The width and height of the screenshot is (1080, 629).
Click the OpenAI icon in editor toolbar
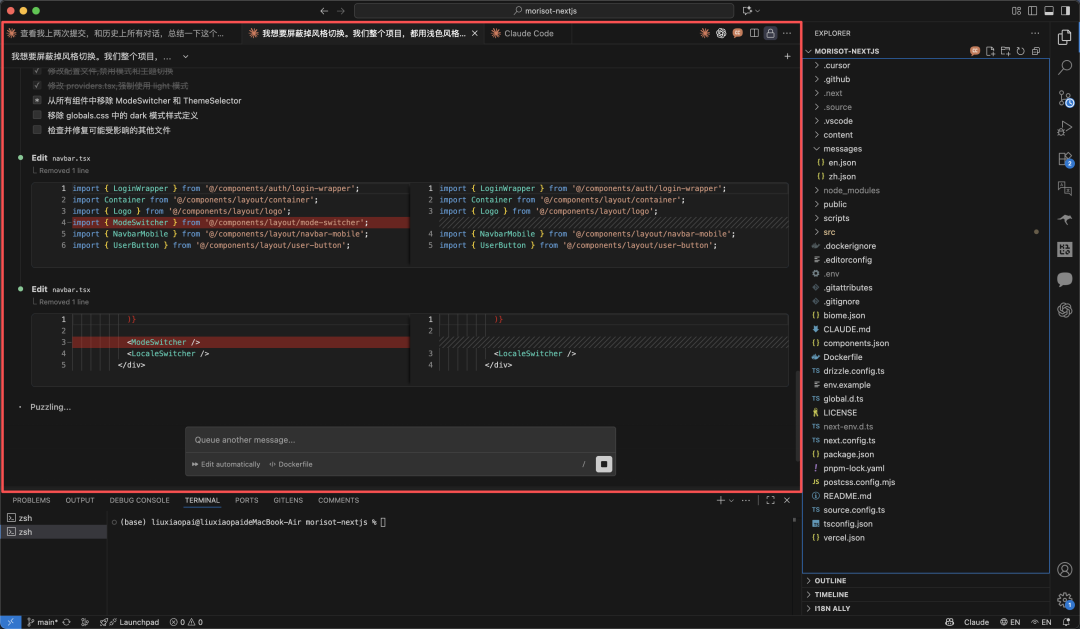(721, 33)
